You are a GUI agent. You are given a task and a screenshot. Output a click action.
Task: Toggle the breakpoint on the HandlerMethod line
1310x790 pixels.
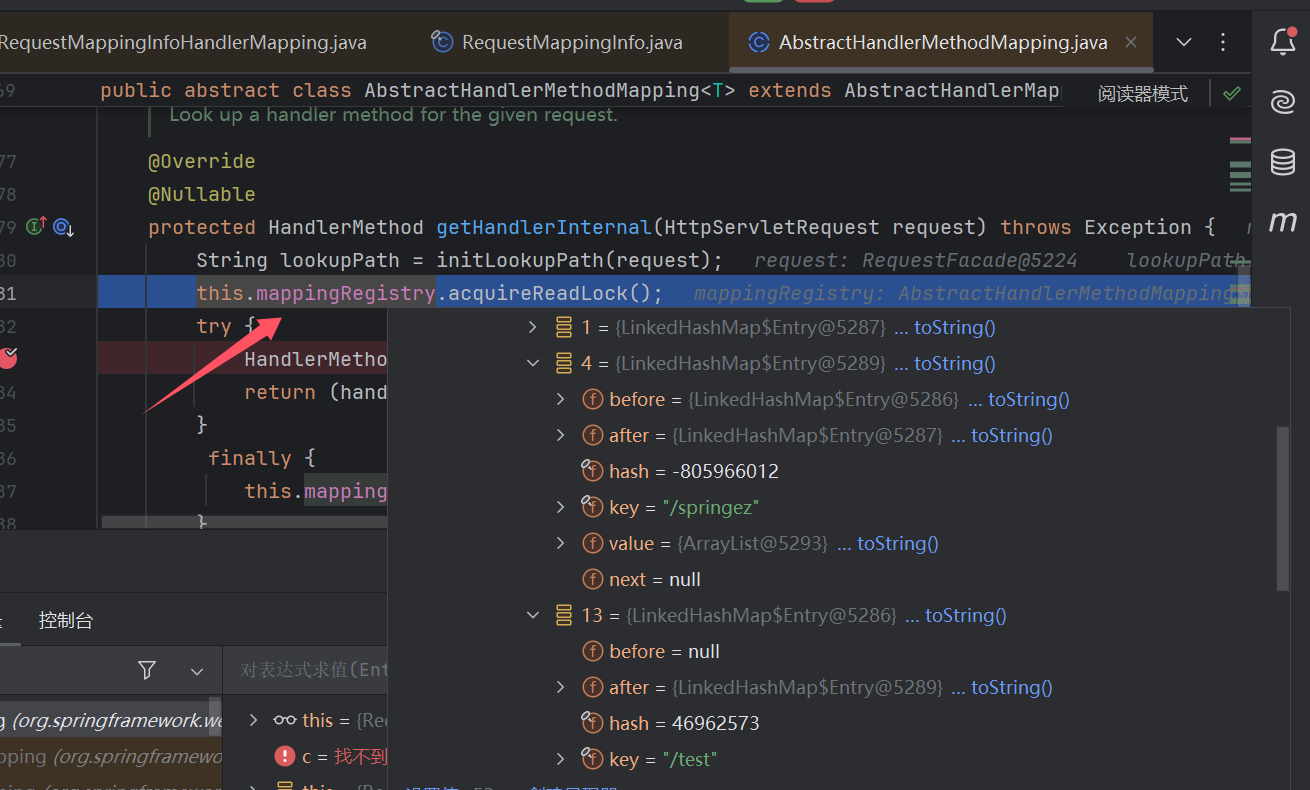click(9, 357)
